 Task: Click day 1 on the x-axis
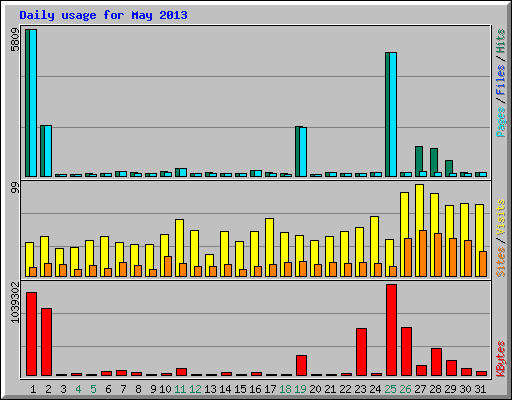coord(33,389)
